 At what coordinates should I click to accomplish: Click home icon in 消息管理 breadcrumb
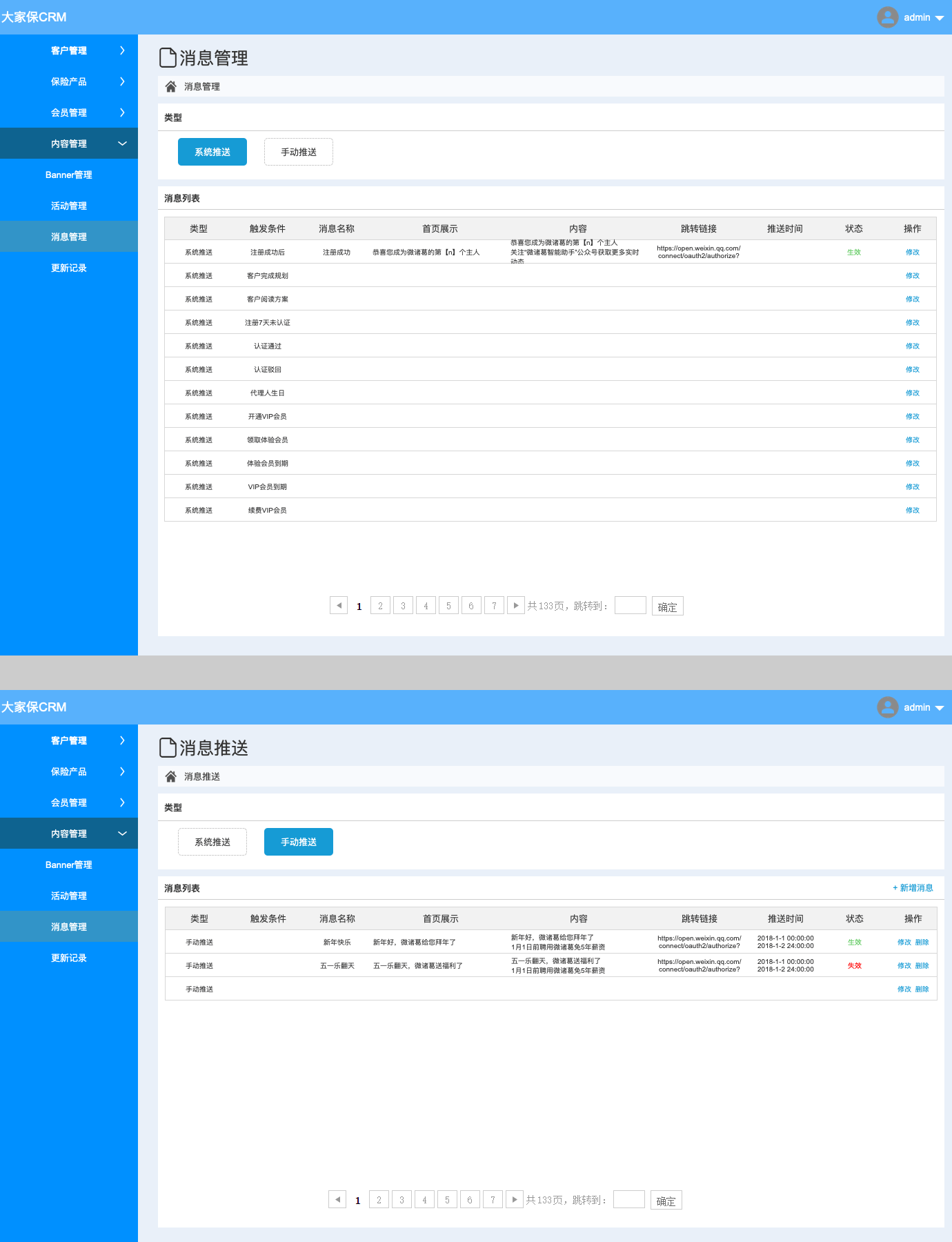tap(170, 86)
